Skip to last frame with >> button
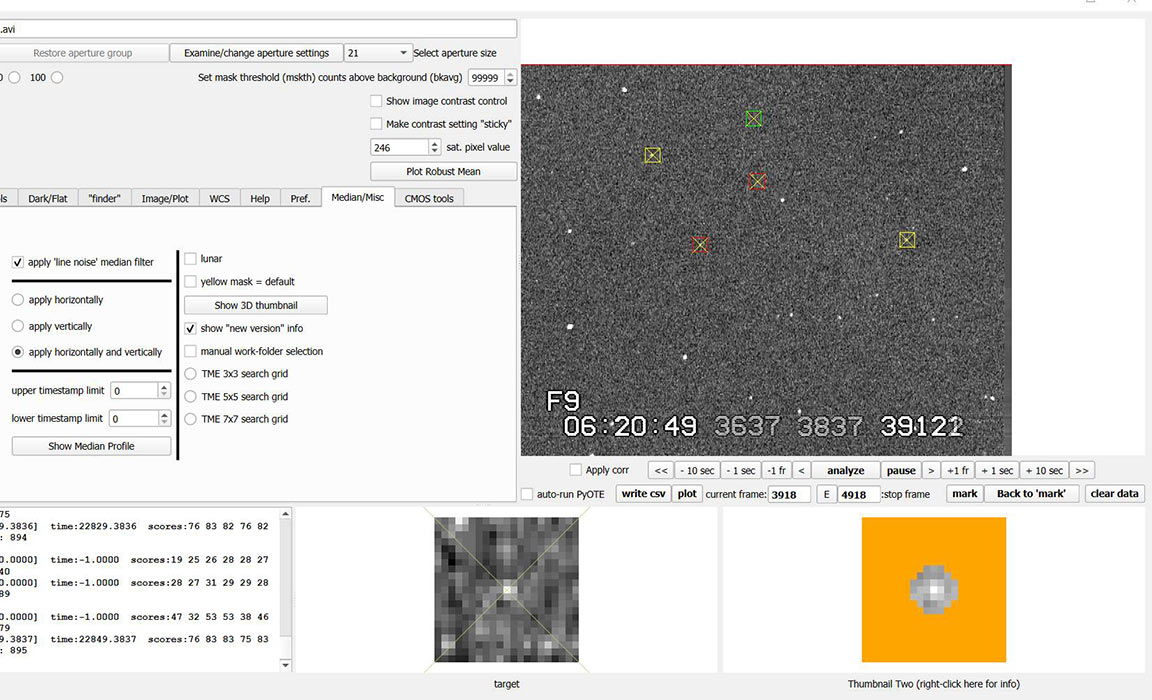The height and width of the screenshot is (700, 1152). point(1081,470)
